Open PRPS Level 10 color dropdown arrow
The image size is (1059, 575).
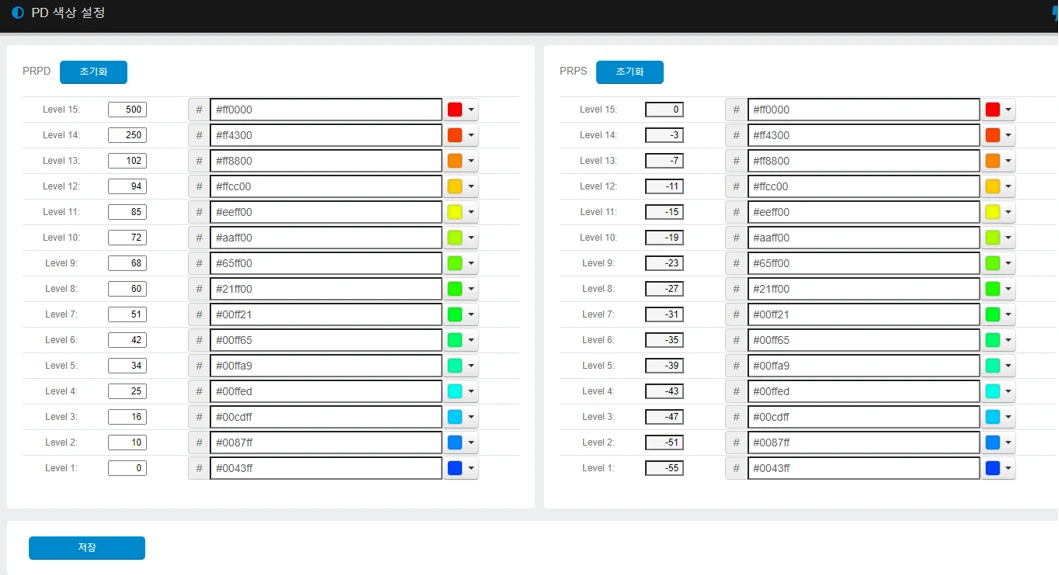point(1008,238)
